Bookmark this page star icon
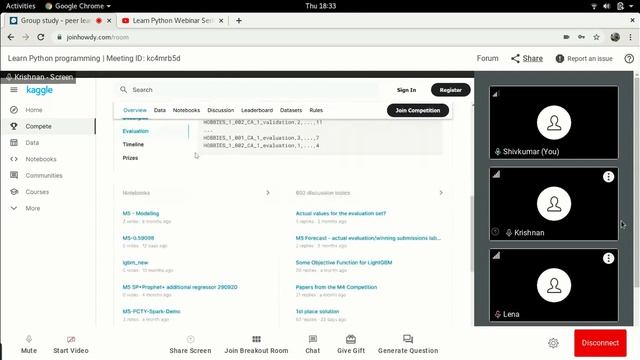Screen dimensions: 640x360 596,37
